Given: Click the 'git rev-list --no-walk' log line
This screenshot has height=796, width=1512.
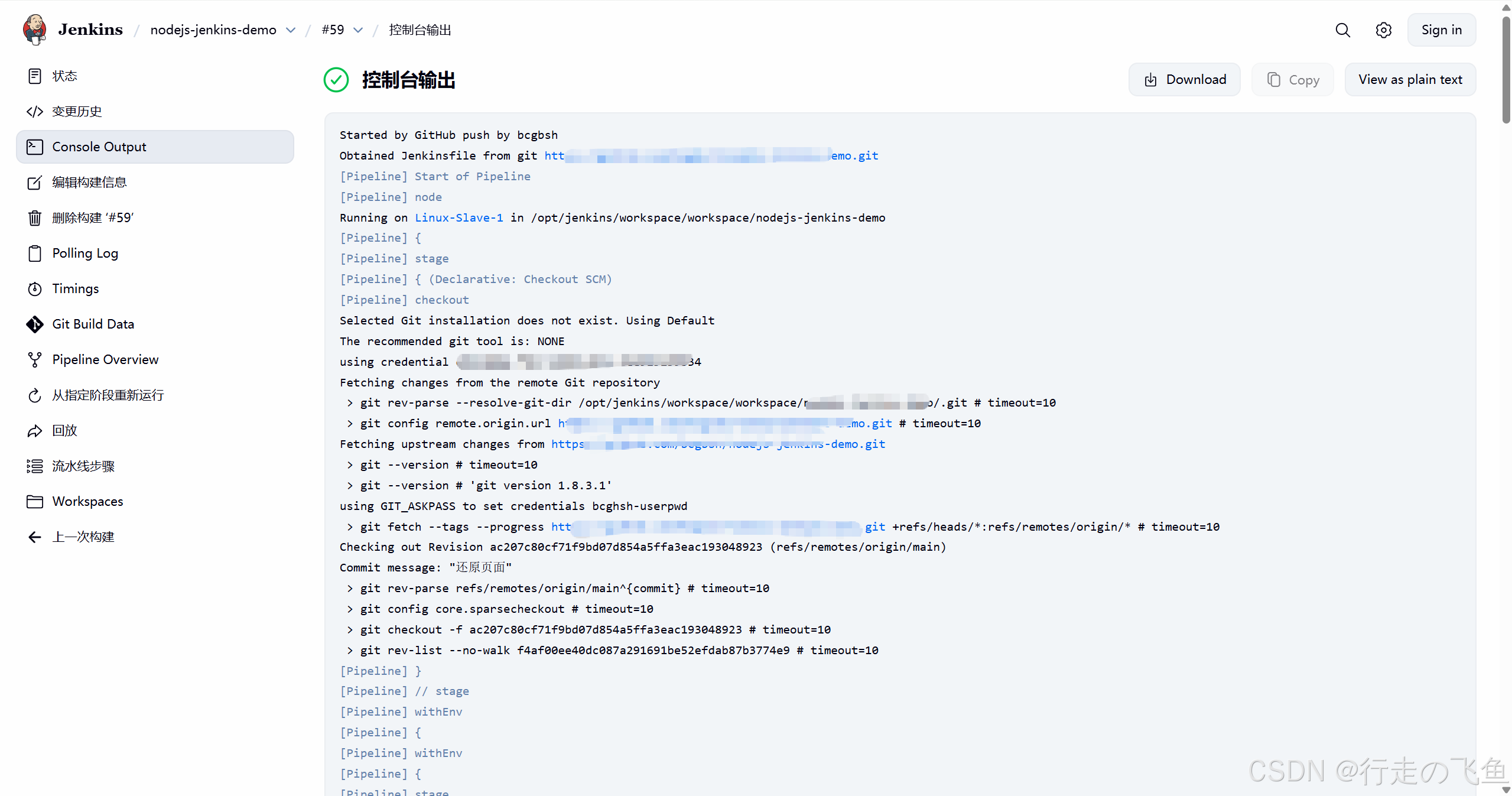Looking at the screenshot, I should pyautogui.click(x=612, y=651).
